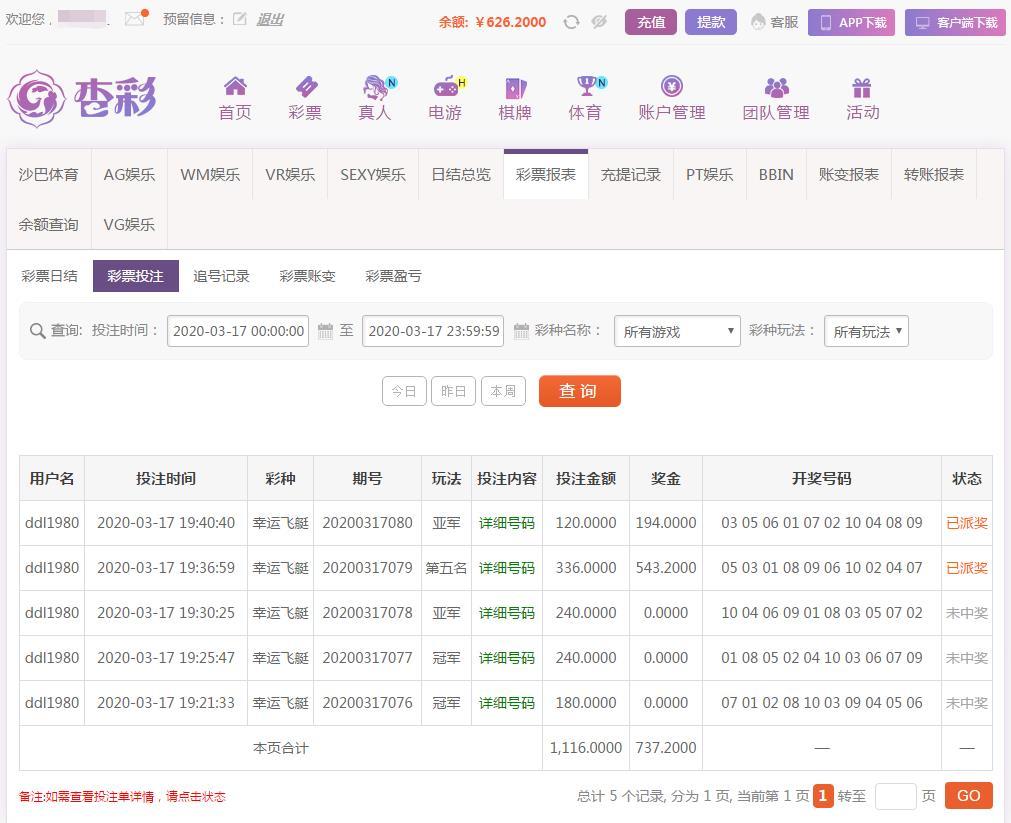
Task: Open the 团队管理 team icon
Action: pyautogui.click(x=776, y=87)
